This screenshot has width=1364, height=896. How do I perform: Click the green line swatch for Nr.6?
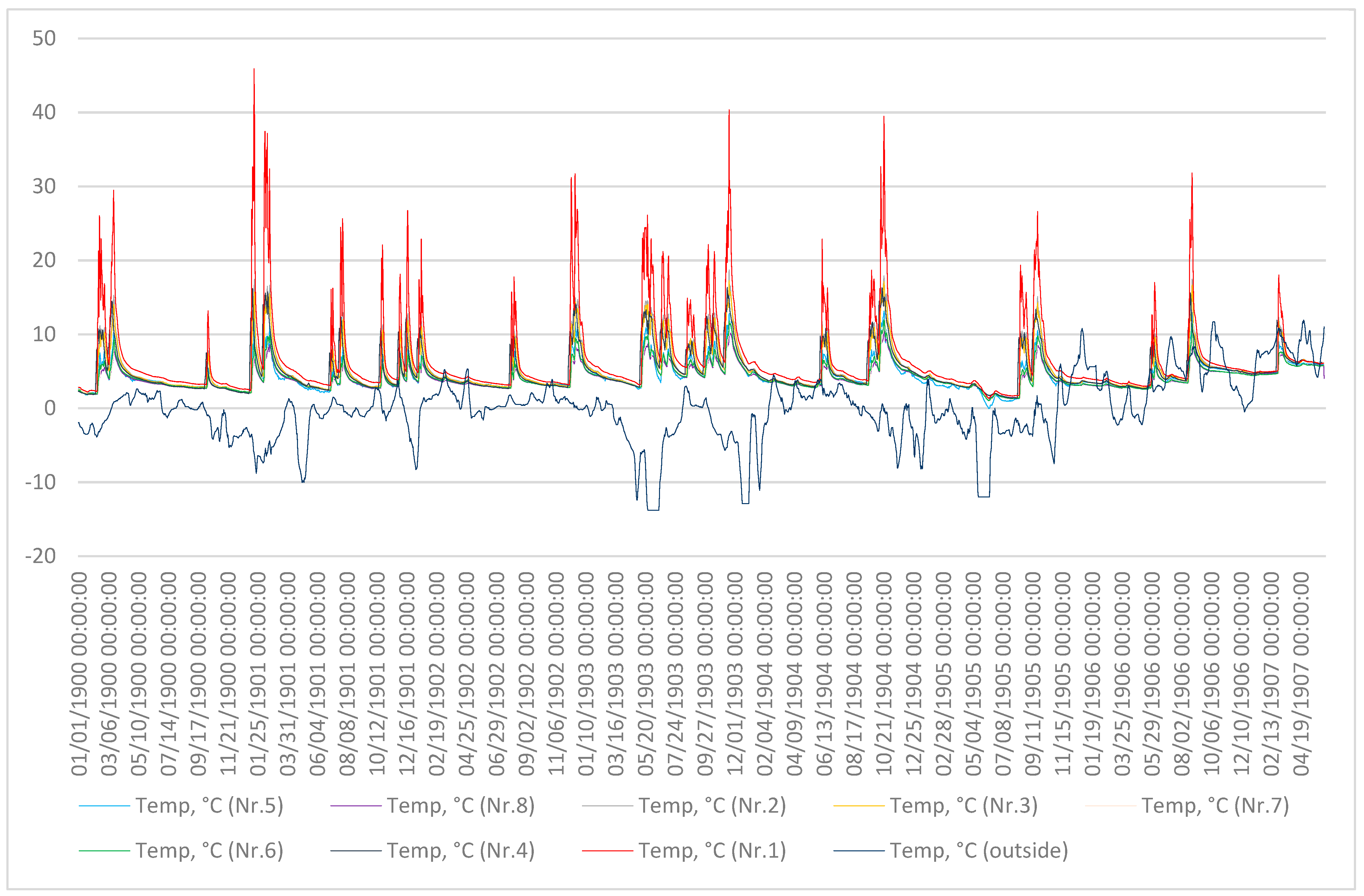click(104, 851)
